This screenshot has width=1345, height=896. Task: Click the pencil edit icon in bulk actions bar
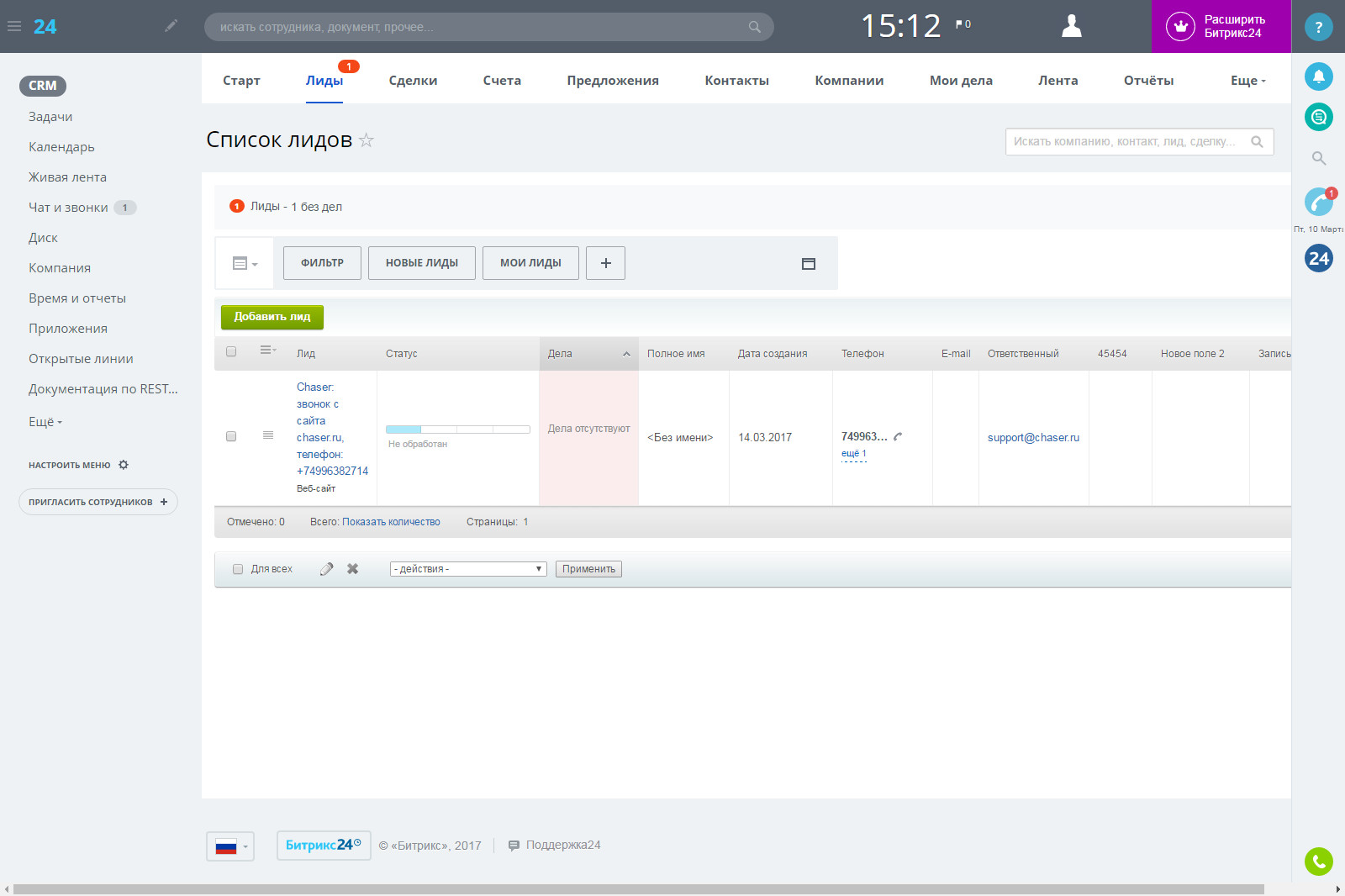tap(327, 569)
